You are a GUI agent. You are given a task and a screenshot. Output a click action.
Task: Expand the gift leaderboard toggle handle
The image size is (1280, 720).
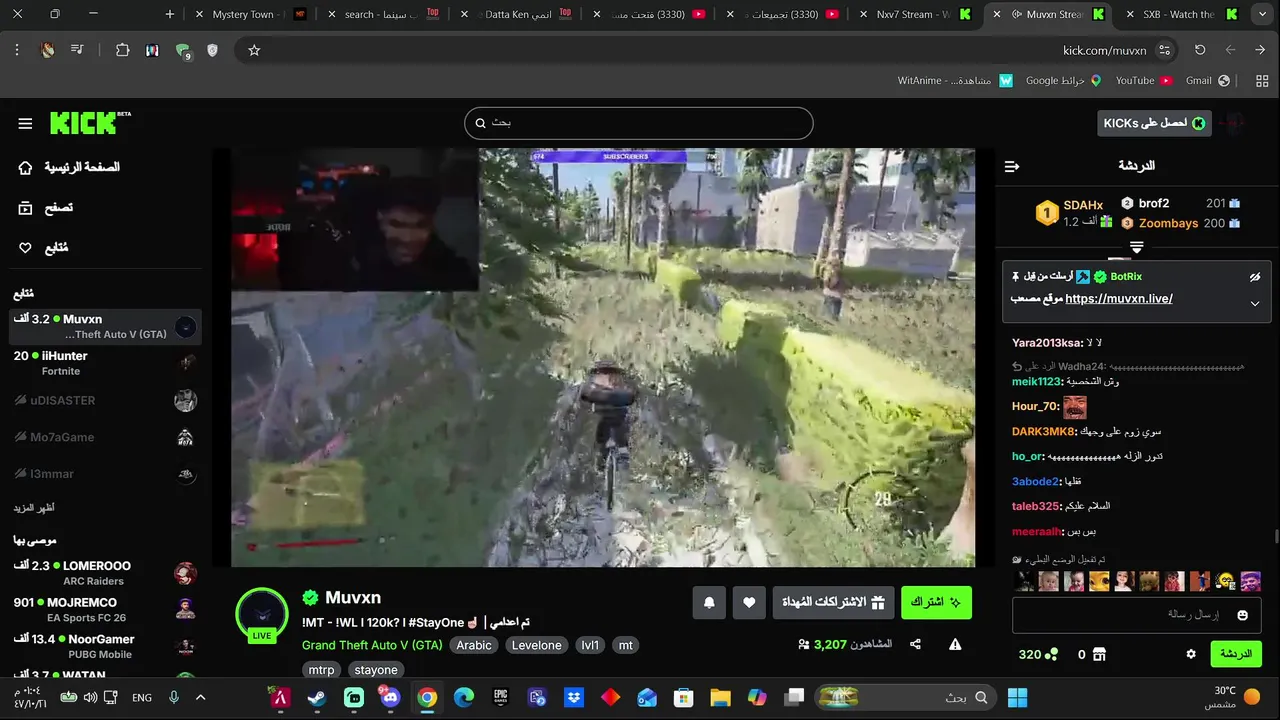[x=1136, y=247]
